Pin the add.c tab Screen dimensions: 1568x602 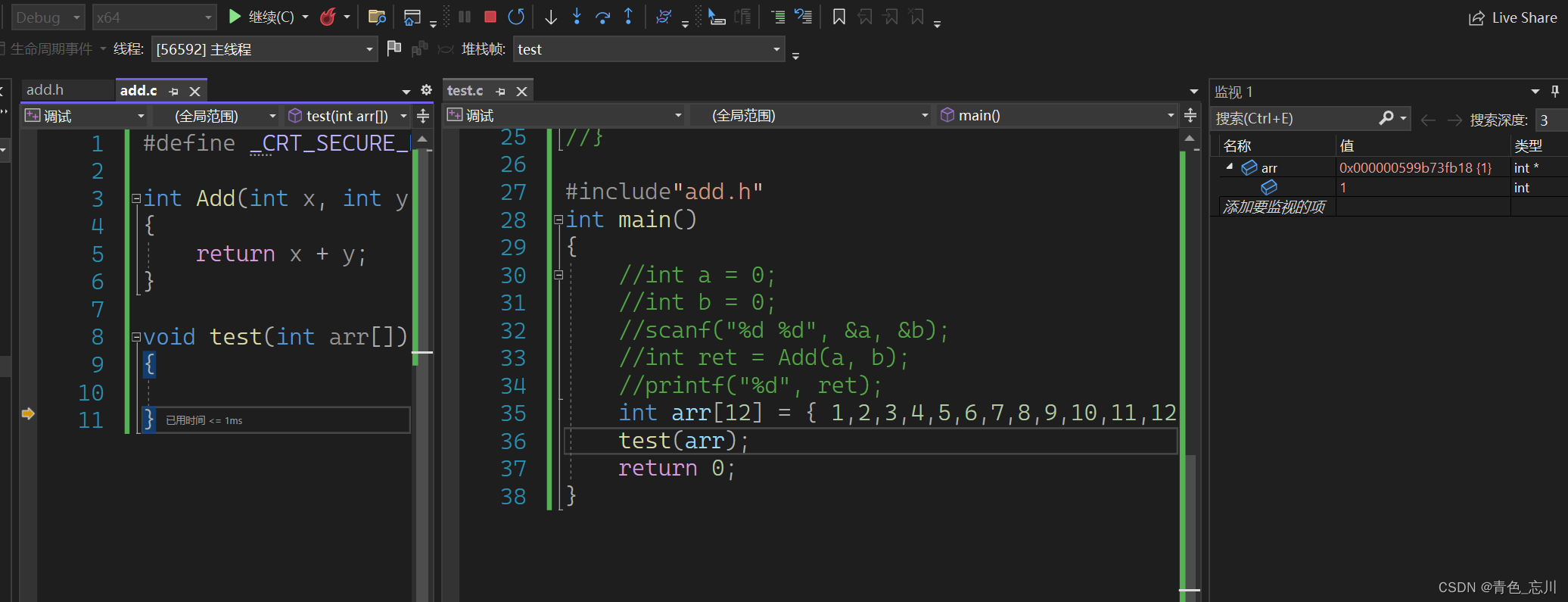pyautogui.click(x=173, y=91)
